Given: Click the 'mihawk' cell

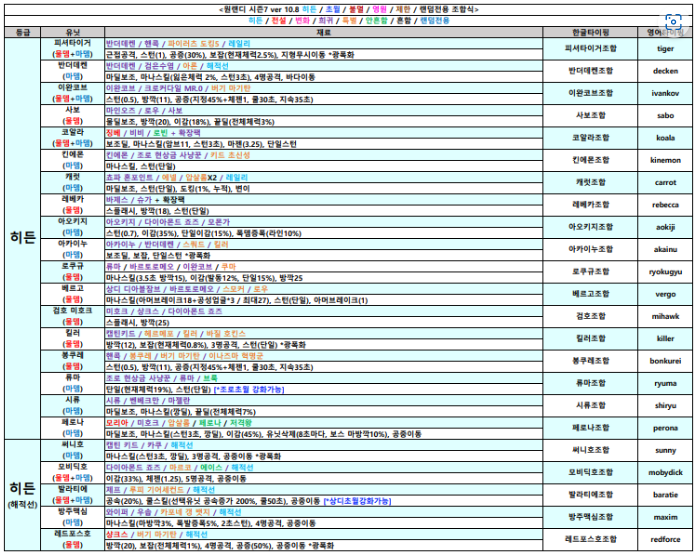Looking at the screenshot, I should [665, 316].
